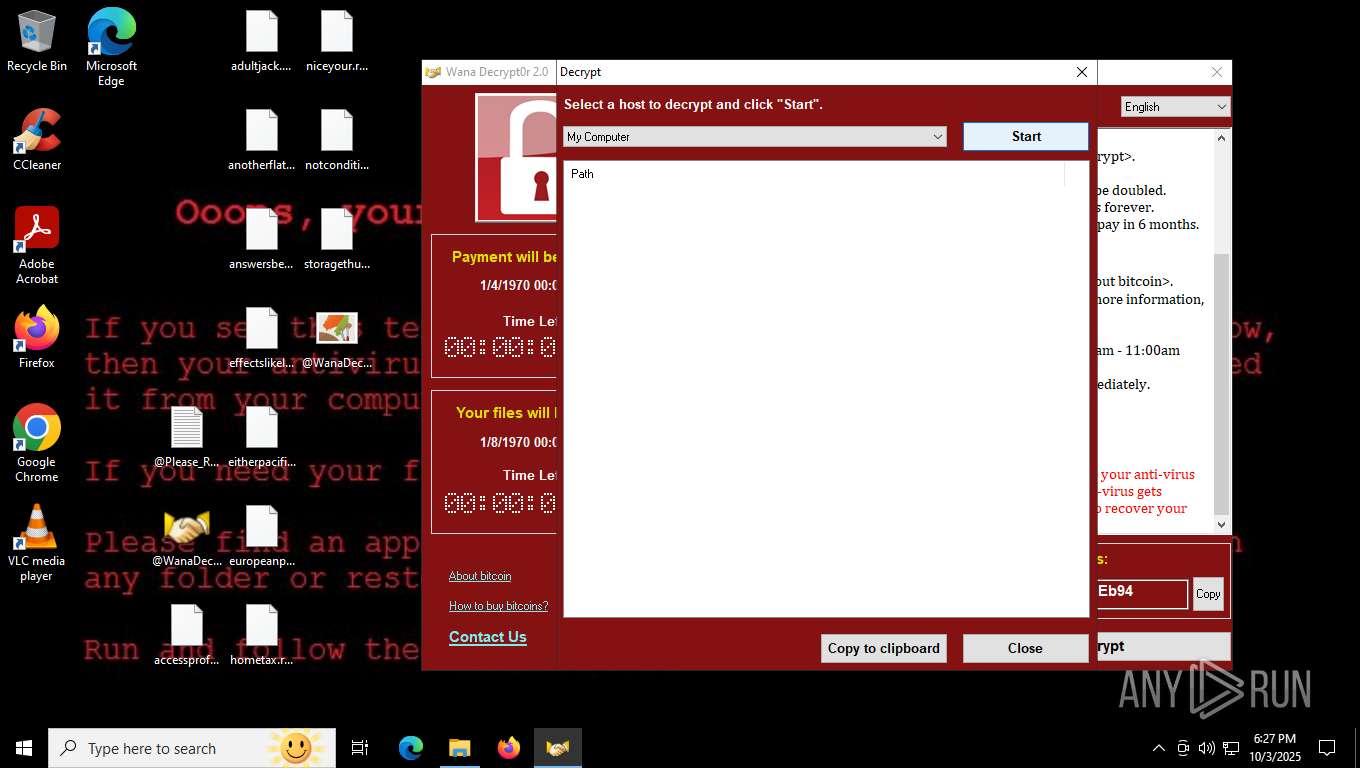This screenshot has width=1360, height=768.
Task: Select the @WanaDec handshake icon on the desktop
Action: tap(187, 537)
